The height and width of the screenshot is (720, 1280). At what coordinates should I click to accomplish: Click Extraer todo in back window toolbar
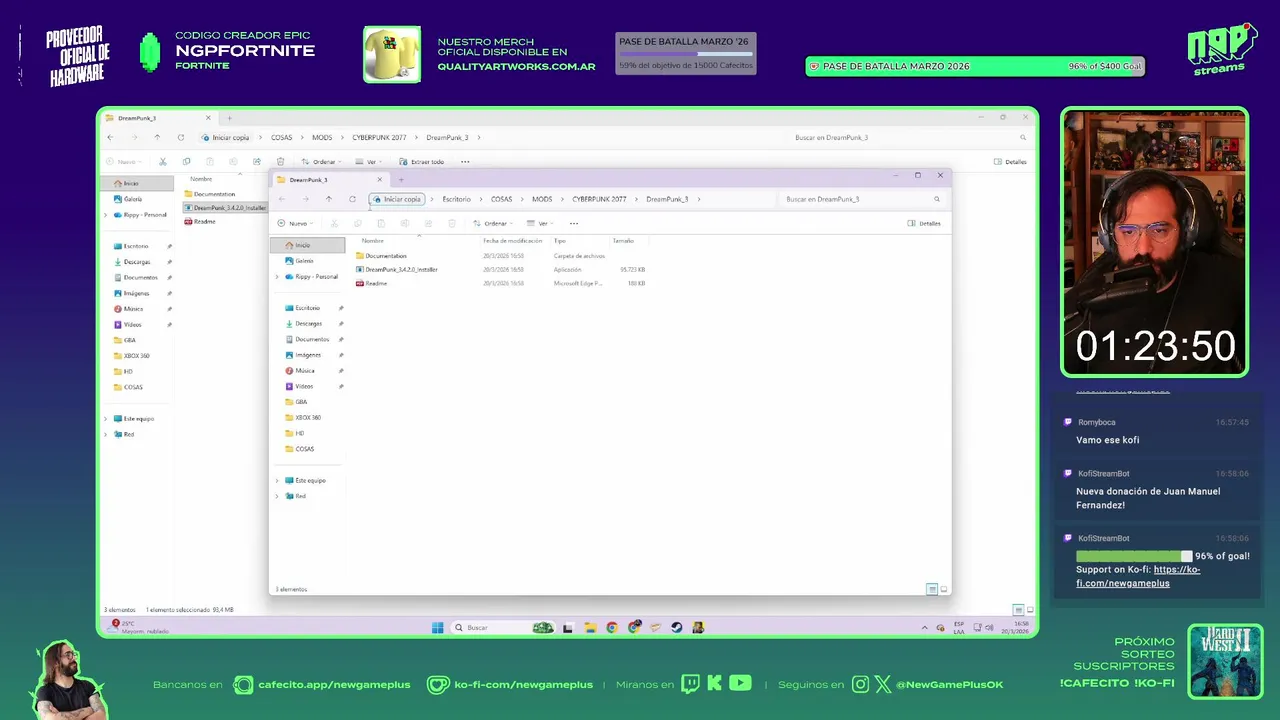click(421, 162)
